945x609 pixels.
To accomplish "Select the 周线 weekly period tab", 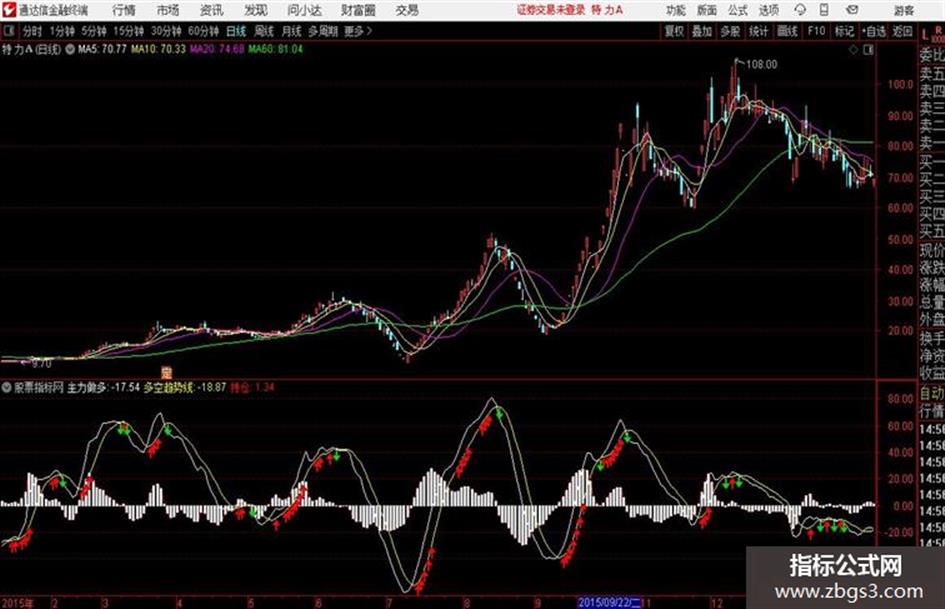I will (264, 31).
